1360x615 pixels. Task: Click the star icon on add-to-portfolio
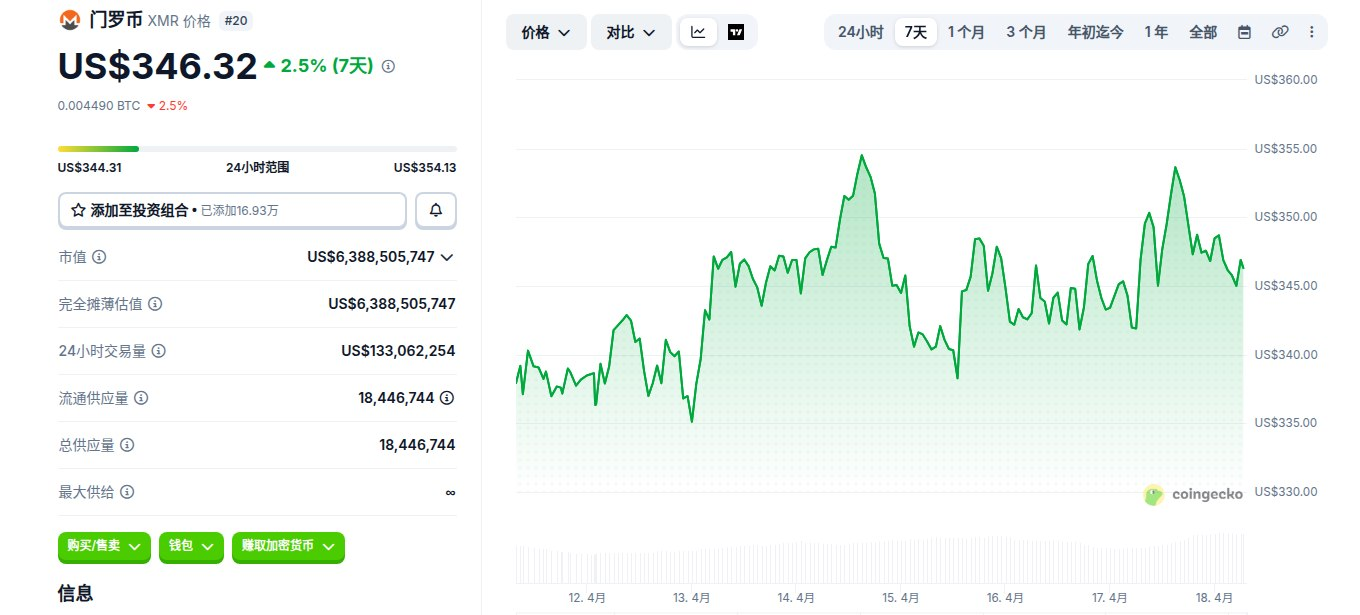(78, 211)
